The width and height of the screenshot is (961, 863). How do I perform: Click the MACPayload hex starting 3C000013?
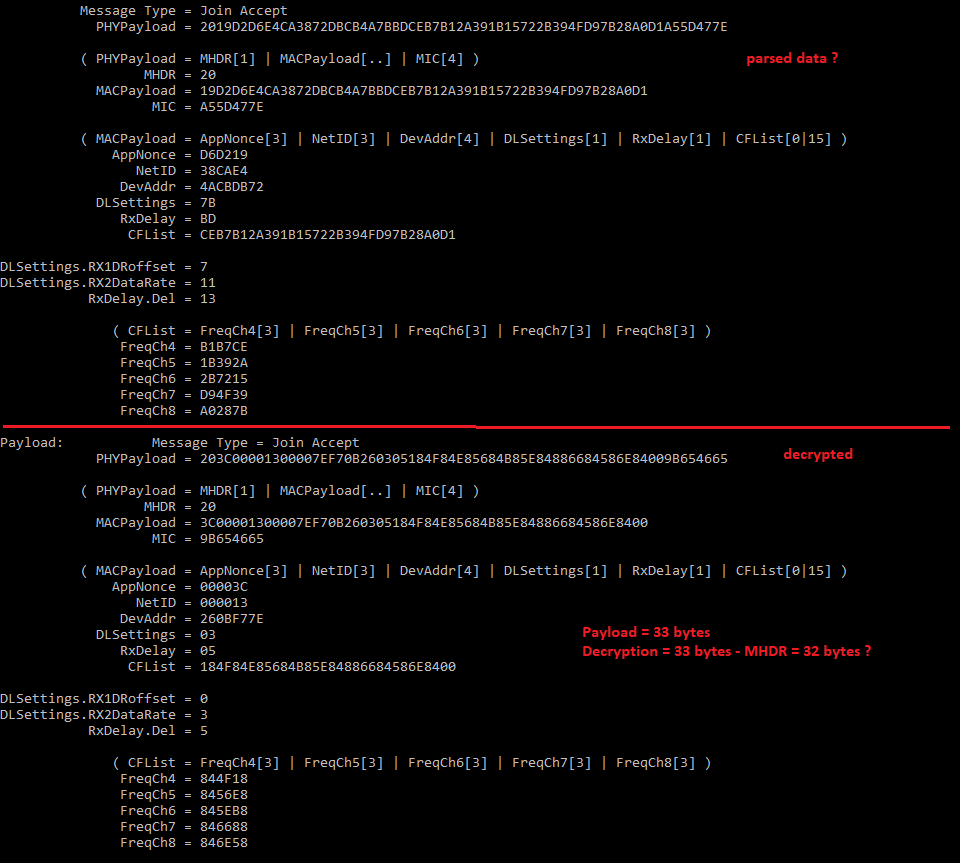(x=424, y=523)
